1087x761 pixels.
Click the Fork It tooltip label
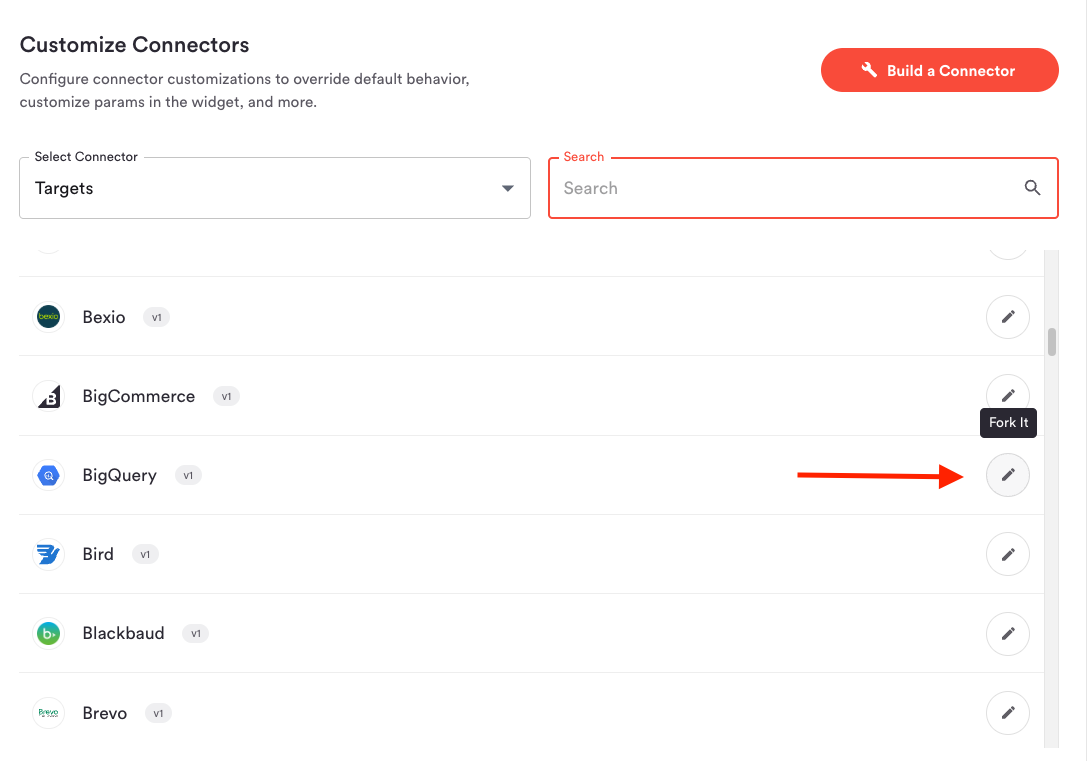tap(1008, 423)
